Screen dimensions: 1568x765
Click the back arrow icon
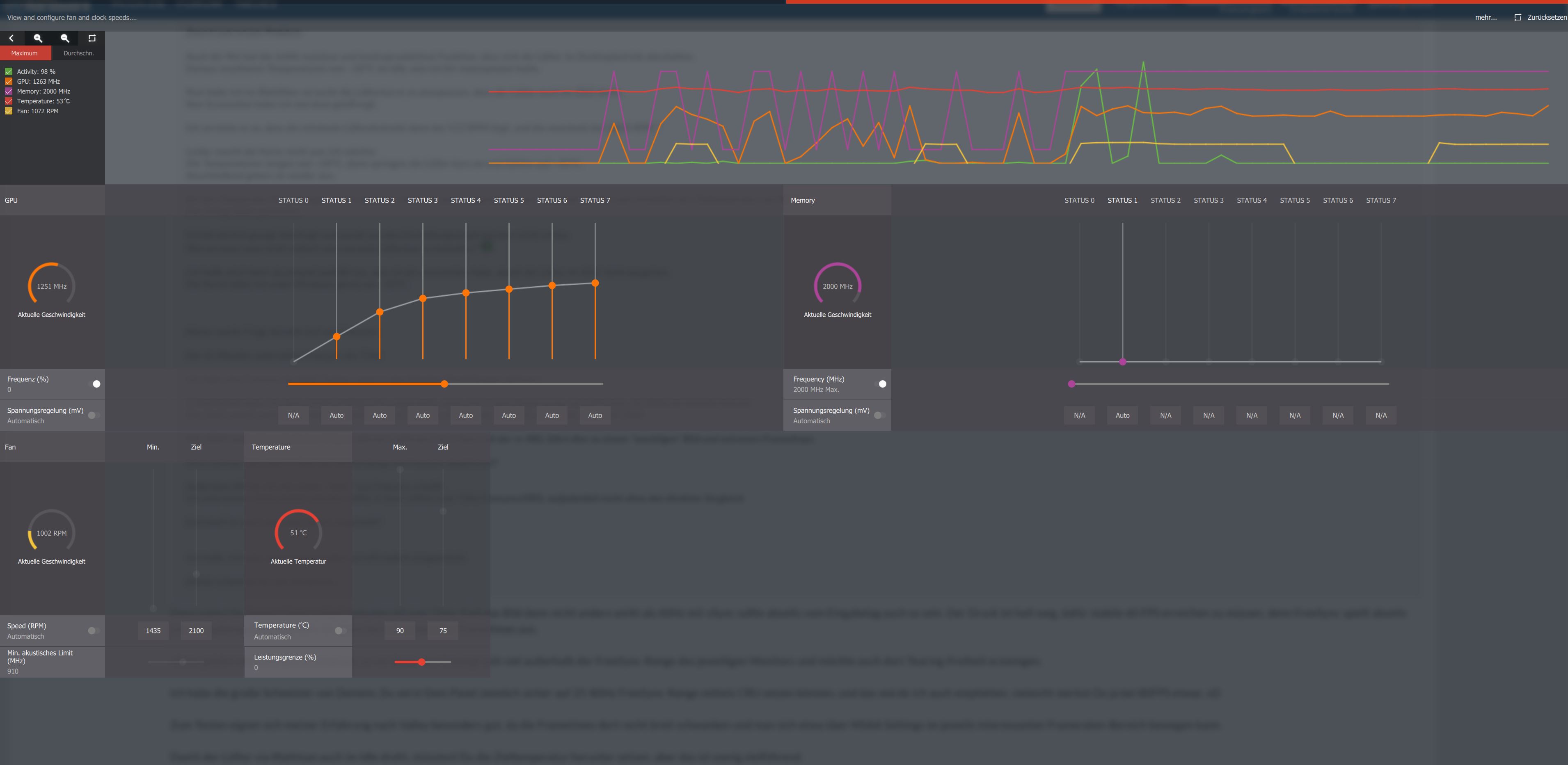pyautogui.click(x=11, y=38)
